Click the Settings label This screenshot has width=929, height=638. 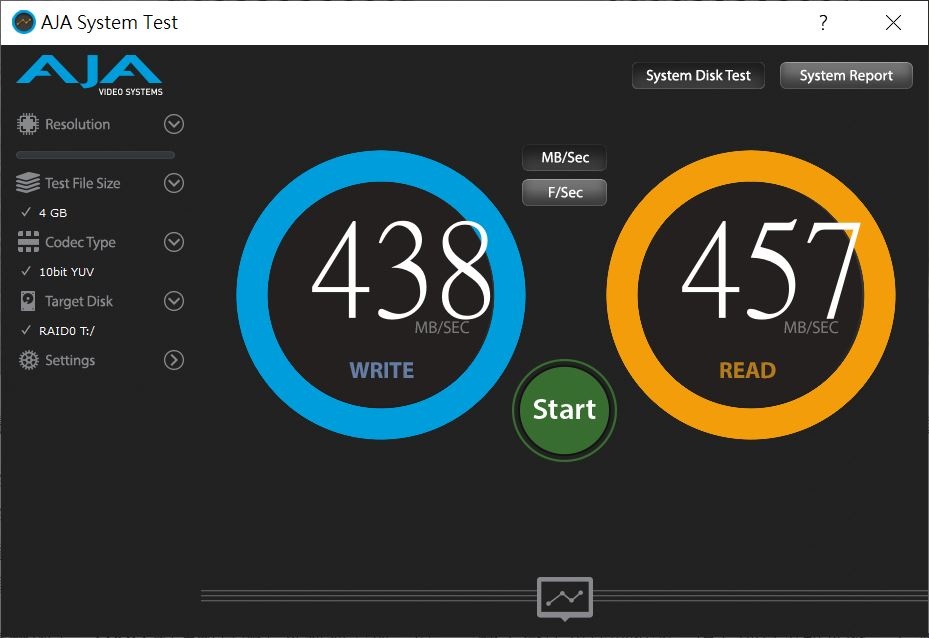pyautogui.click(x=70, y=360)
